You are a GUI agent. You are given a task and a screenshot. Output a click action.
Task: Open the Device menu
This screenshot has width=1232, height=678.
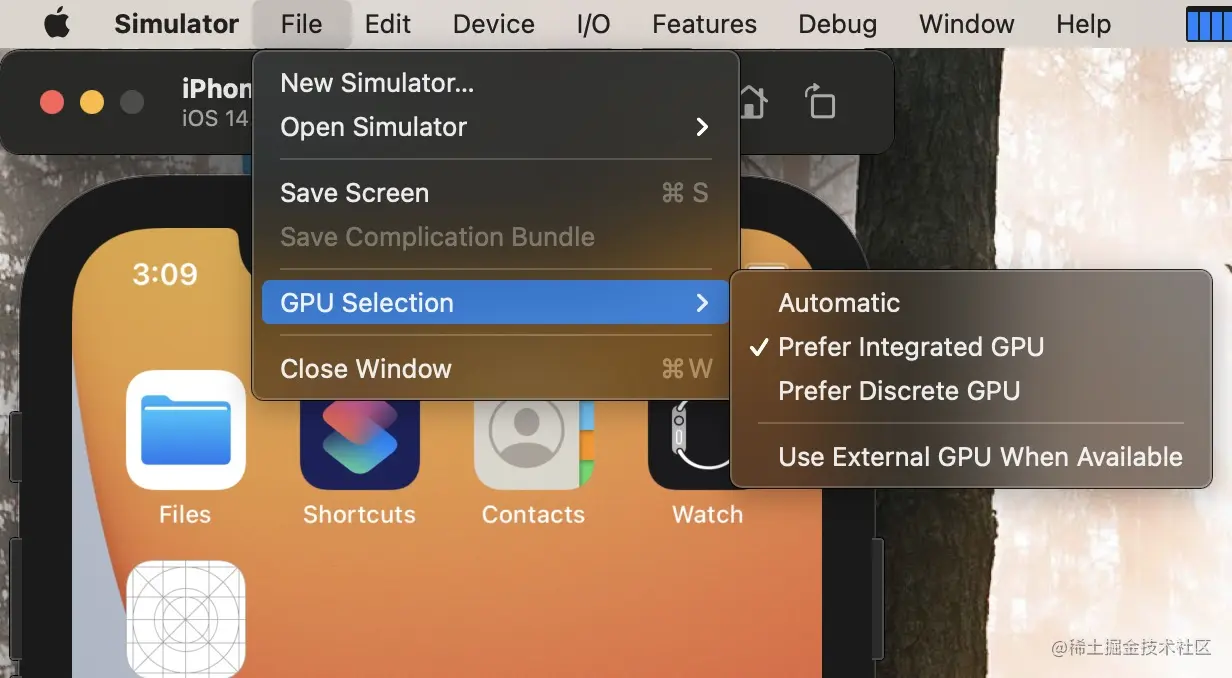[x=494, y=24]
